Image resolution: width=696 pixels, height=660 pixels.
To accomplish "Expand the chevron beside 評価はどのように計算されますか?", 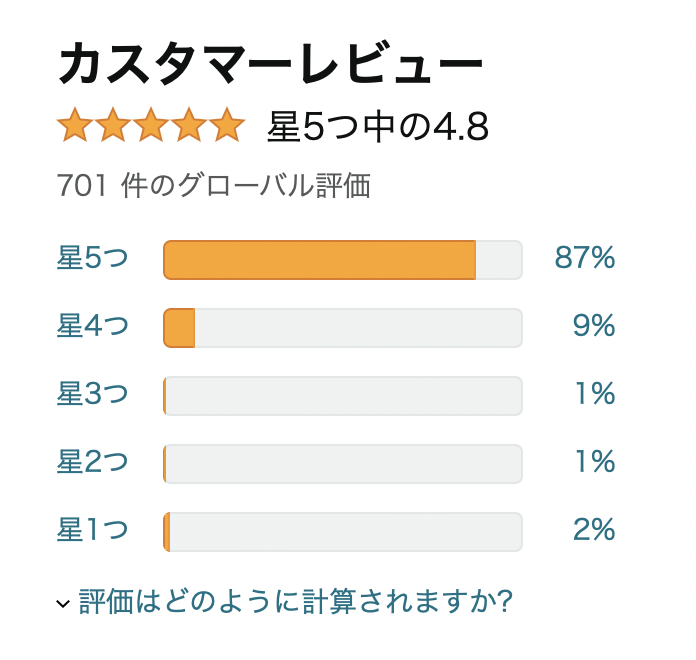I will coord(63,603).
